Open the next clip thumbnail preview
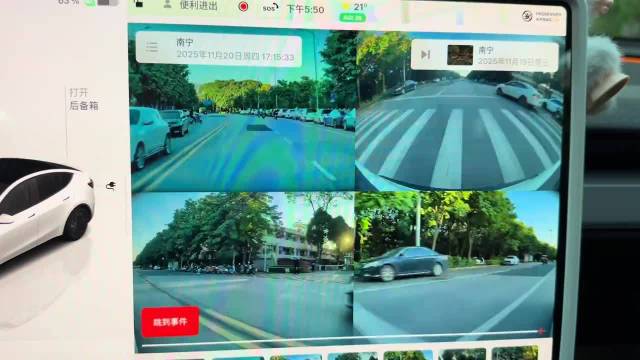The image size is (640, 360). pos(460,55)
